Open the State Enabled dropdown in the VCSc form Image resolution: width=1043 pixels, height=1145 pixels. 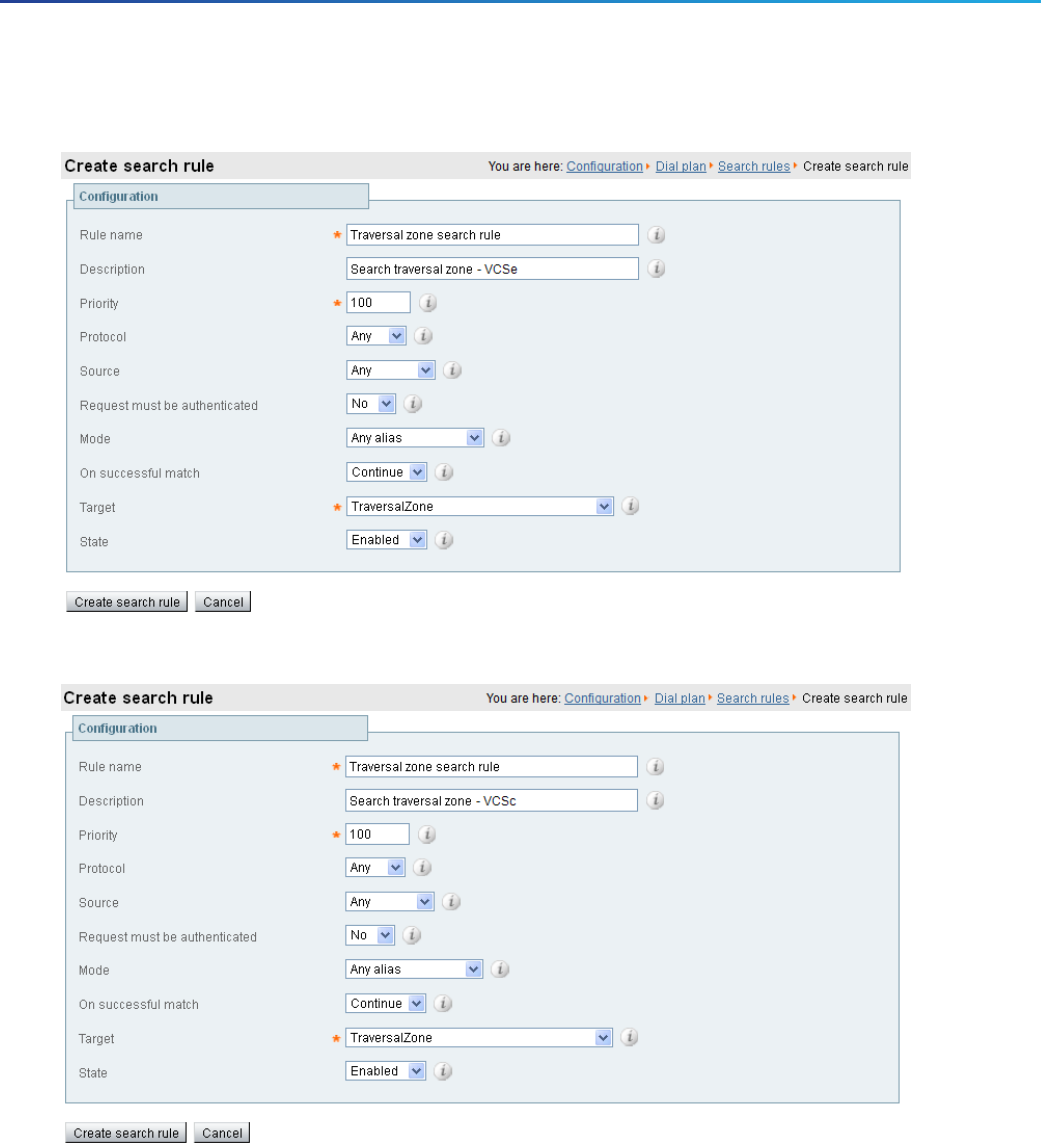pos(386,1071)
